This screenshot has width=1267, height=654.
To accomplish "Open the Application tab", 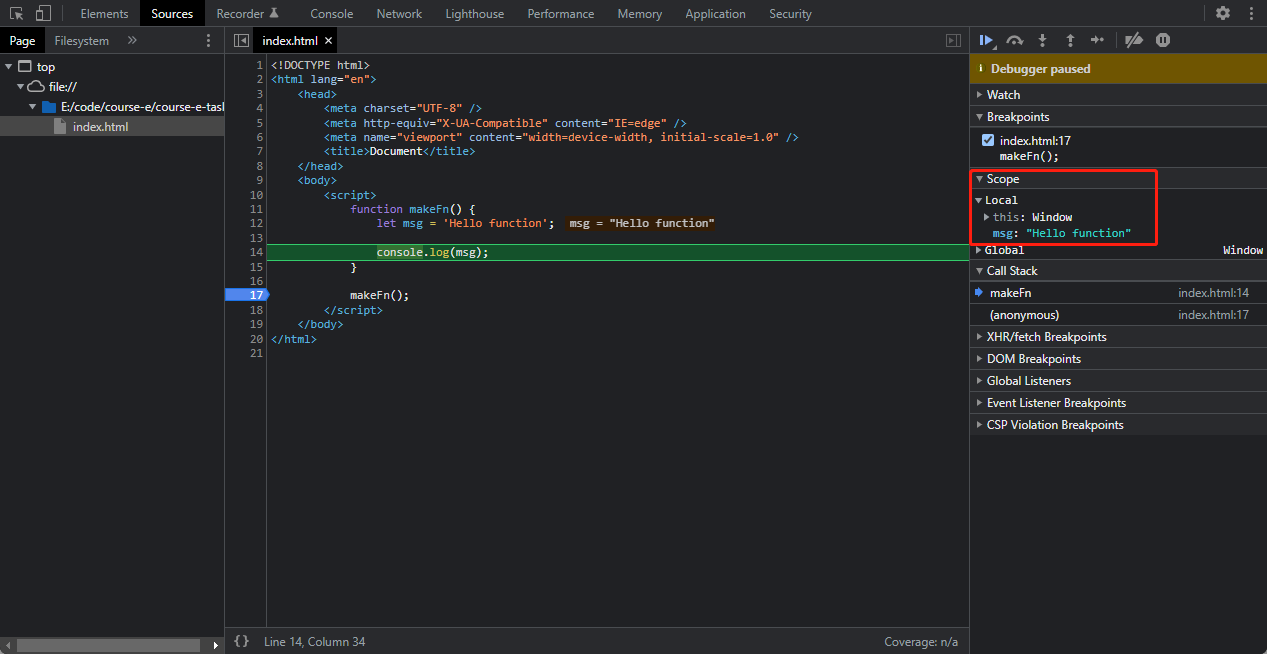I will tap(715, 14).
